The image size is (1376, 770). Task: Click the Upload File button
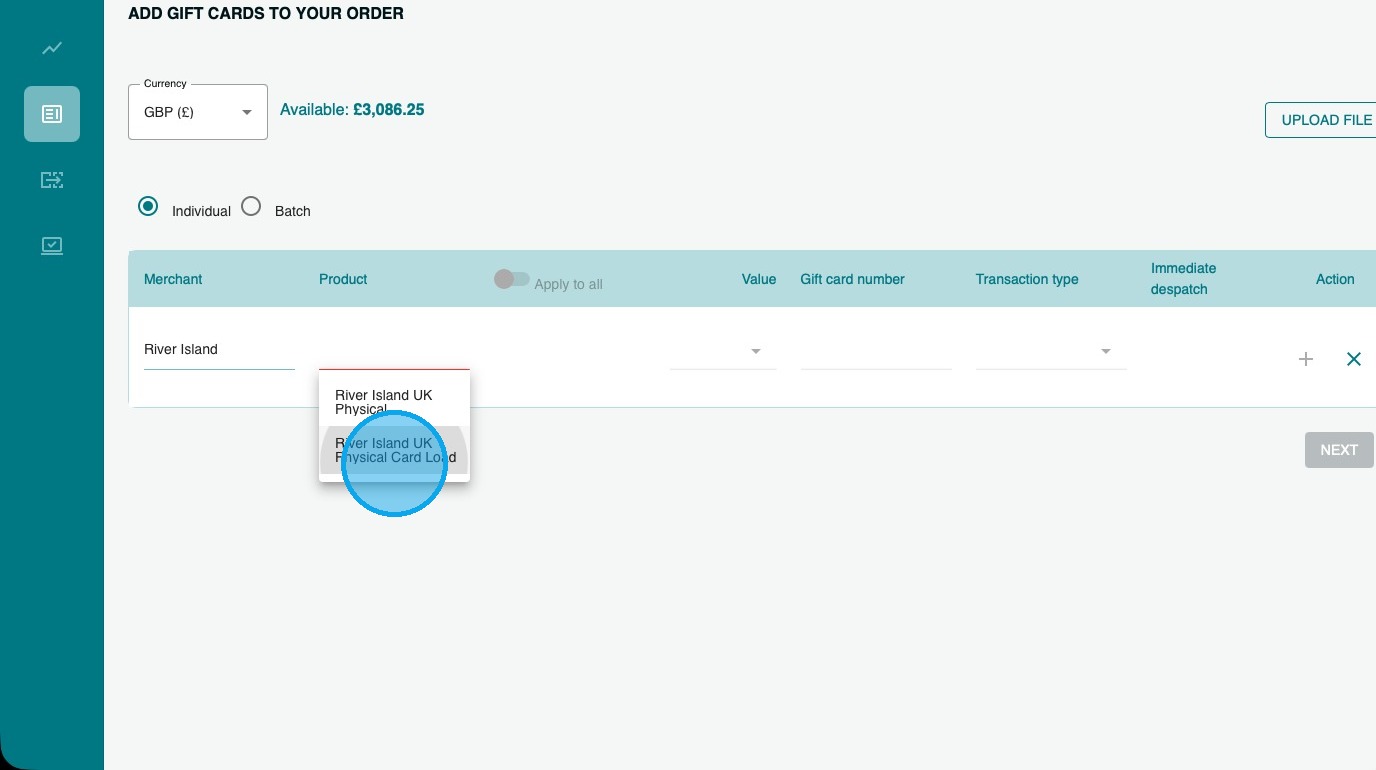point(1321,120)
